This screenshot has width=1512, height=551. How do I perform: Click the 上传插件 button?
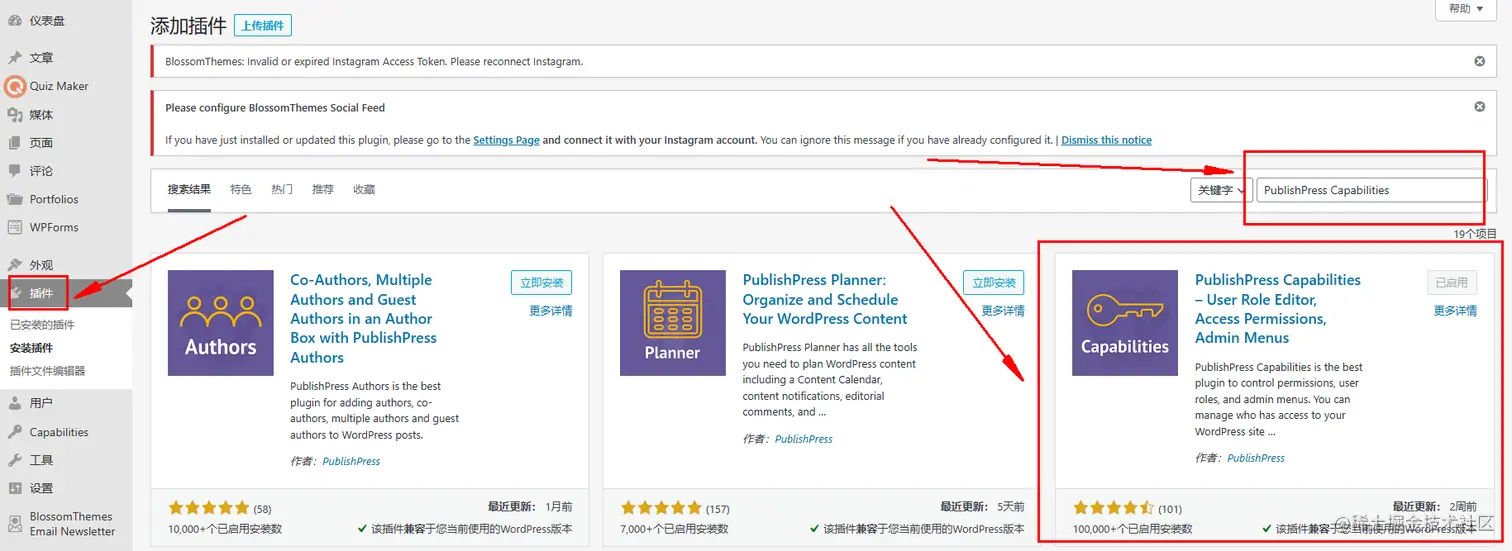pyautogui.click(x=263, y=26)
